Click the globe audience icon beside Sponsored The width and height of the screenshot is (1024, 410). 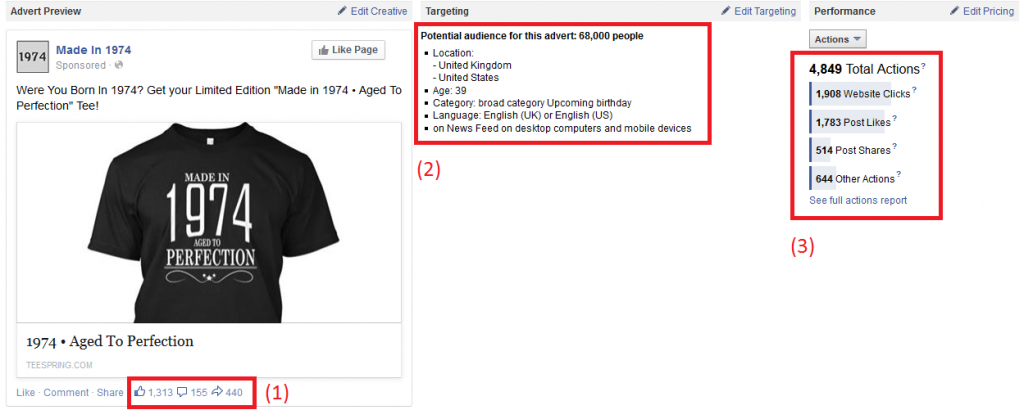click(119, 65)
